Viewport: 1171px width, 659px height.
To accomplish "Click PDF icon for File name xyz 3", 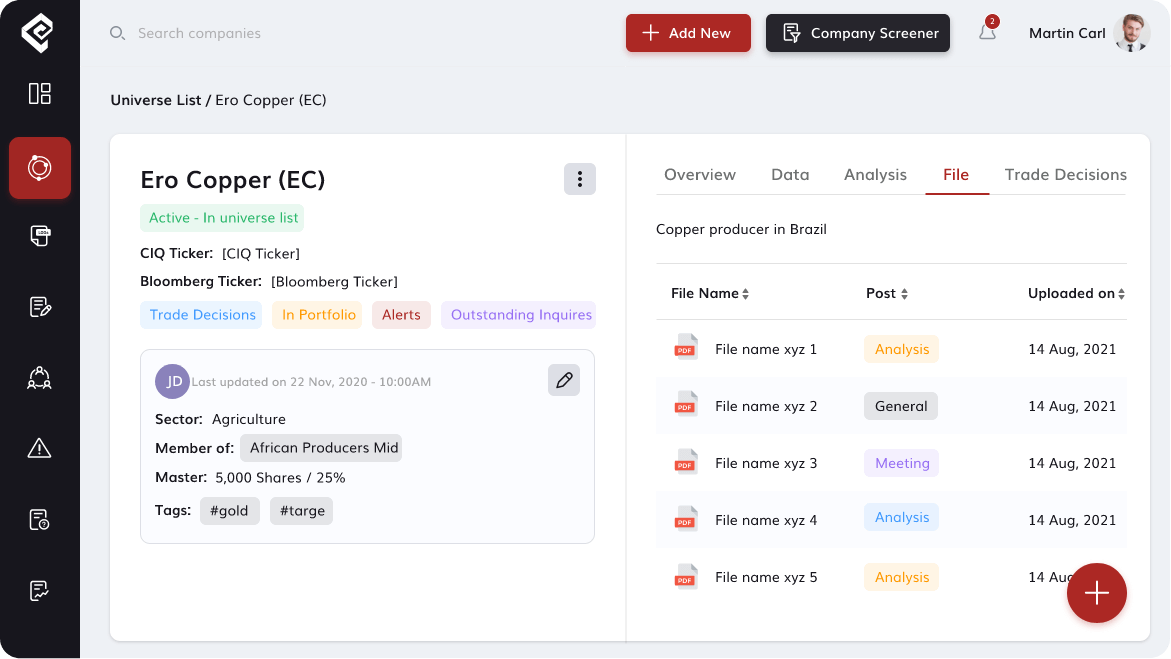I will point(686,462).
